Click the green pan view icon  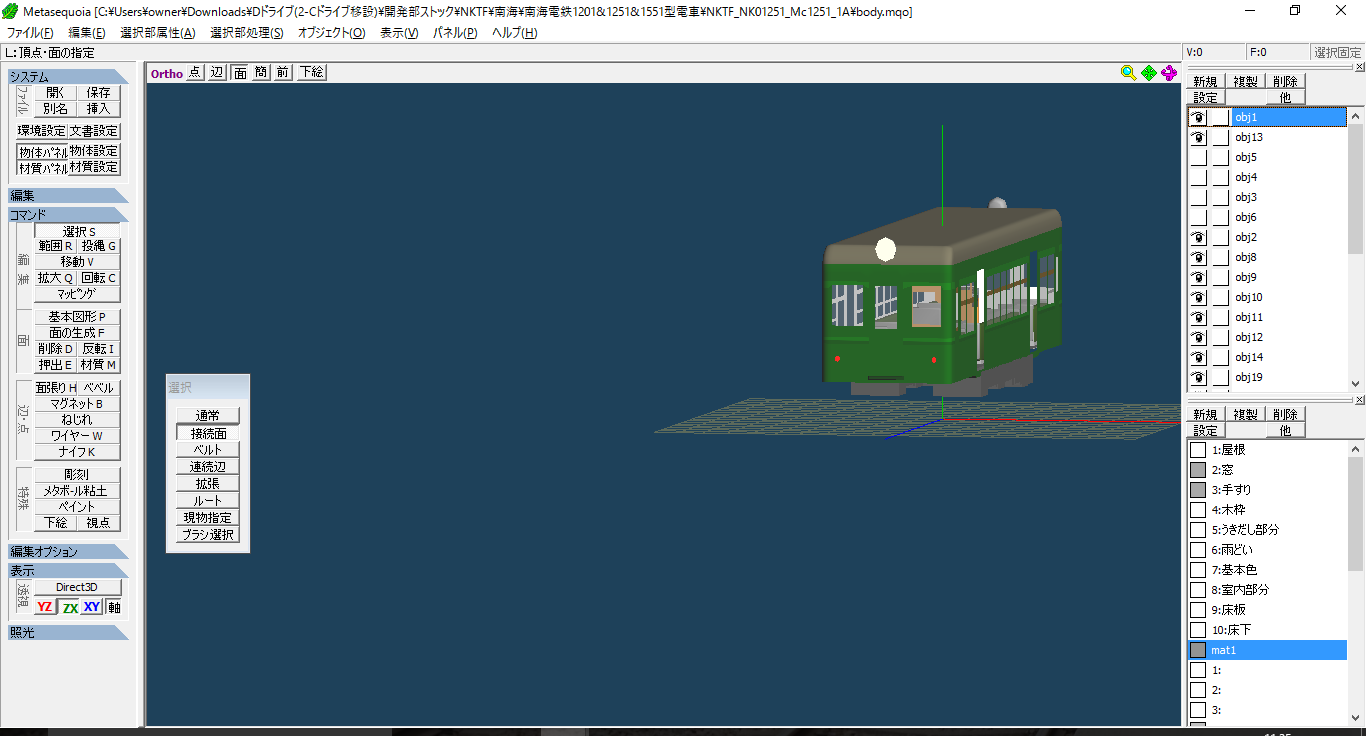(x=1148, y=72)
